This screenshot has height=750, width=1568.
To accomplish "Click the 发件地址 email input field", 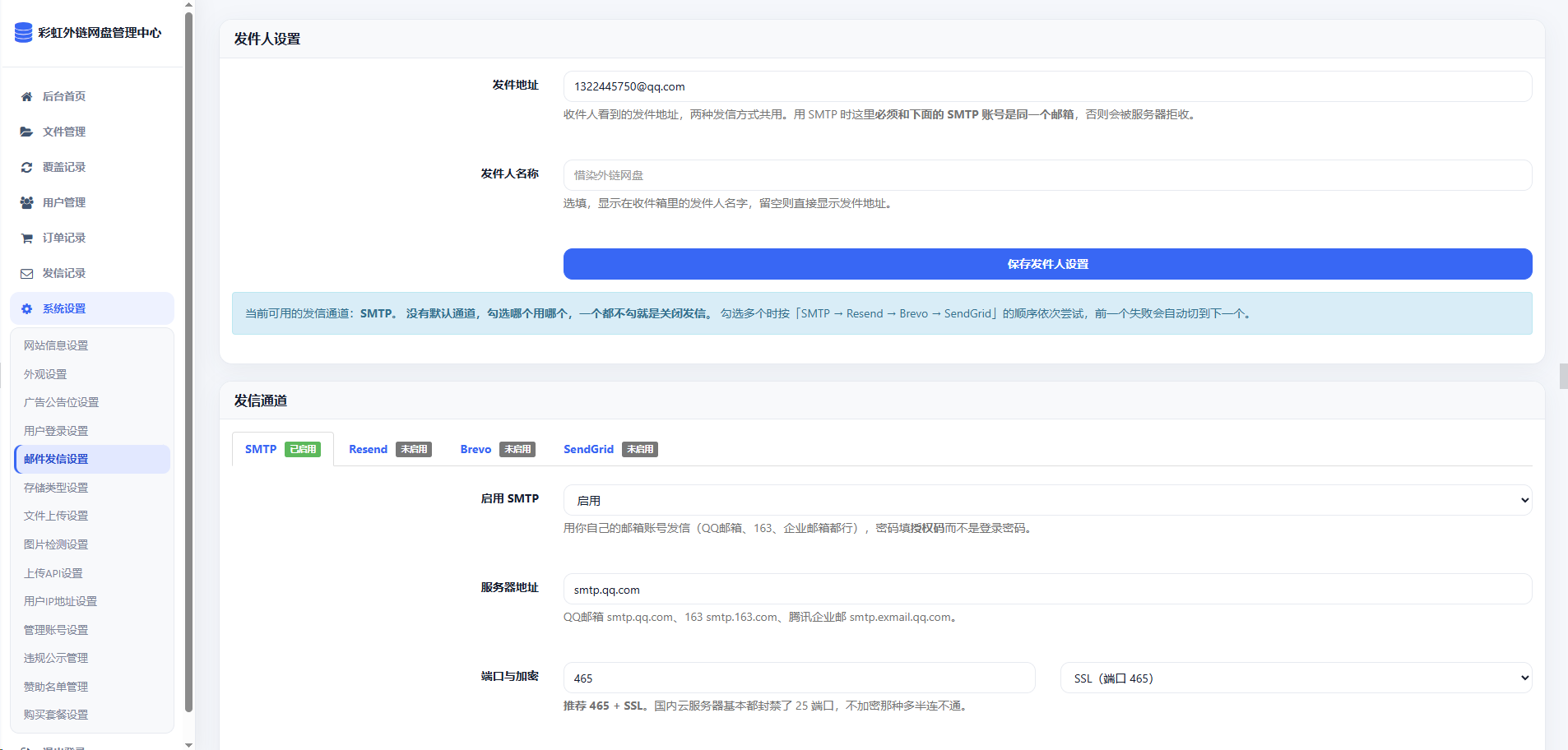I will 1047,86.
